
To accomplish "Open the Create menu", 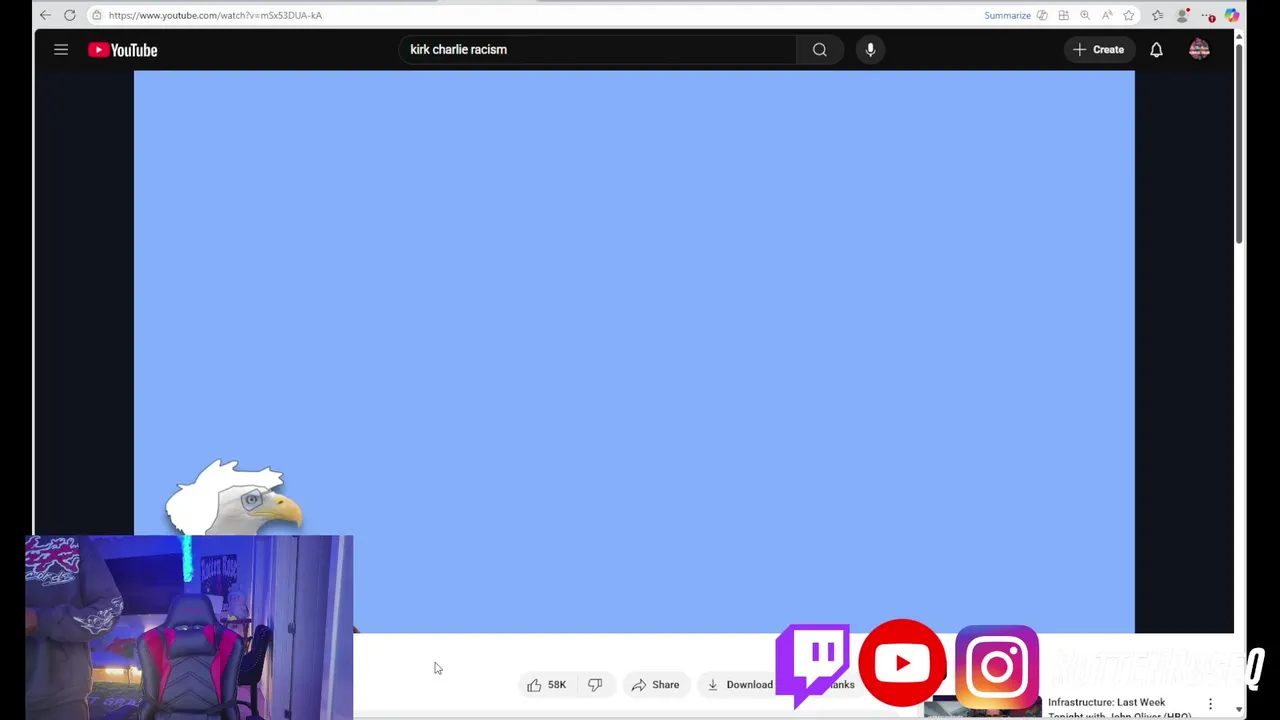I will [1098, 50].
